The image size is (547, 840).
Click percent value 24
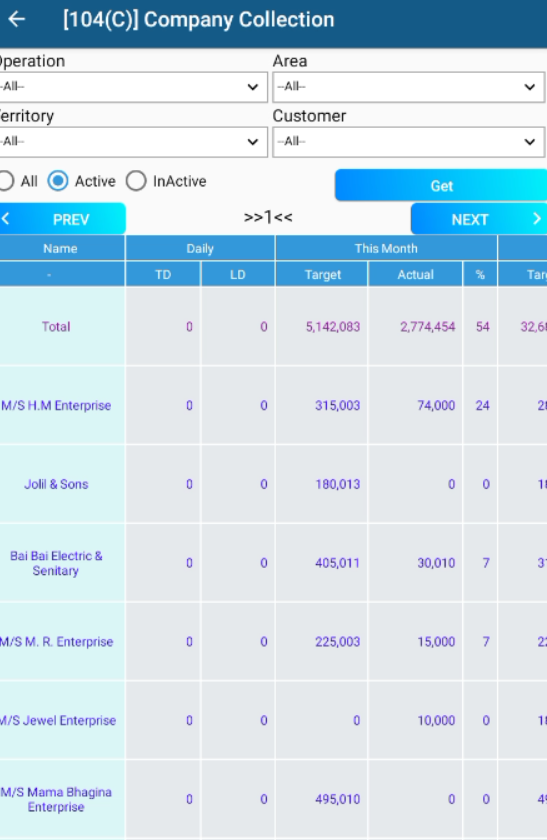483,406
